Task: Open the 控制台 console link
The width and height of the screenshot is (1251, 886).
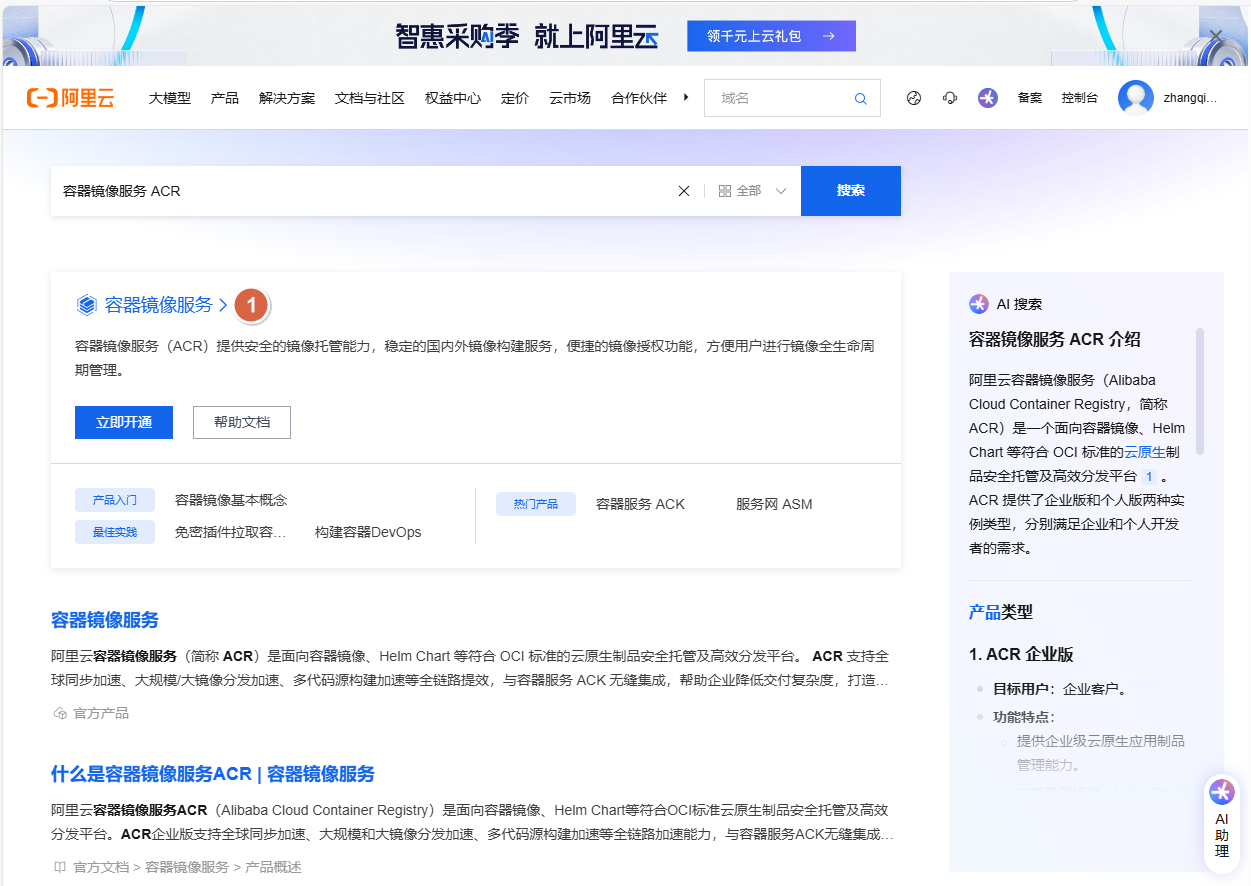Action: (x=1080, y=98)
